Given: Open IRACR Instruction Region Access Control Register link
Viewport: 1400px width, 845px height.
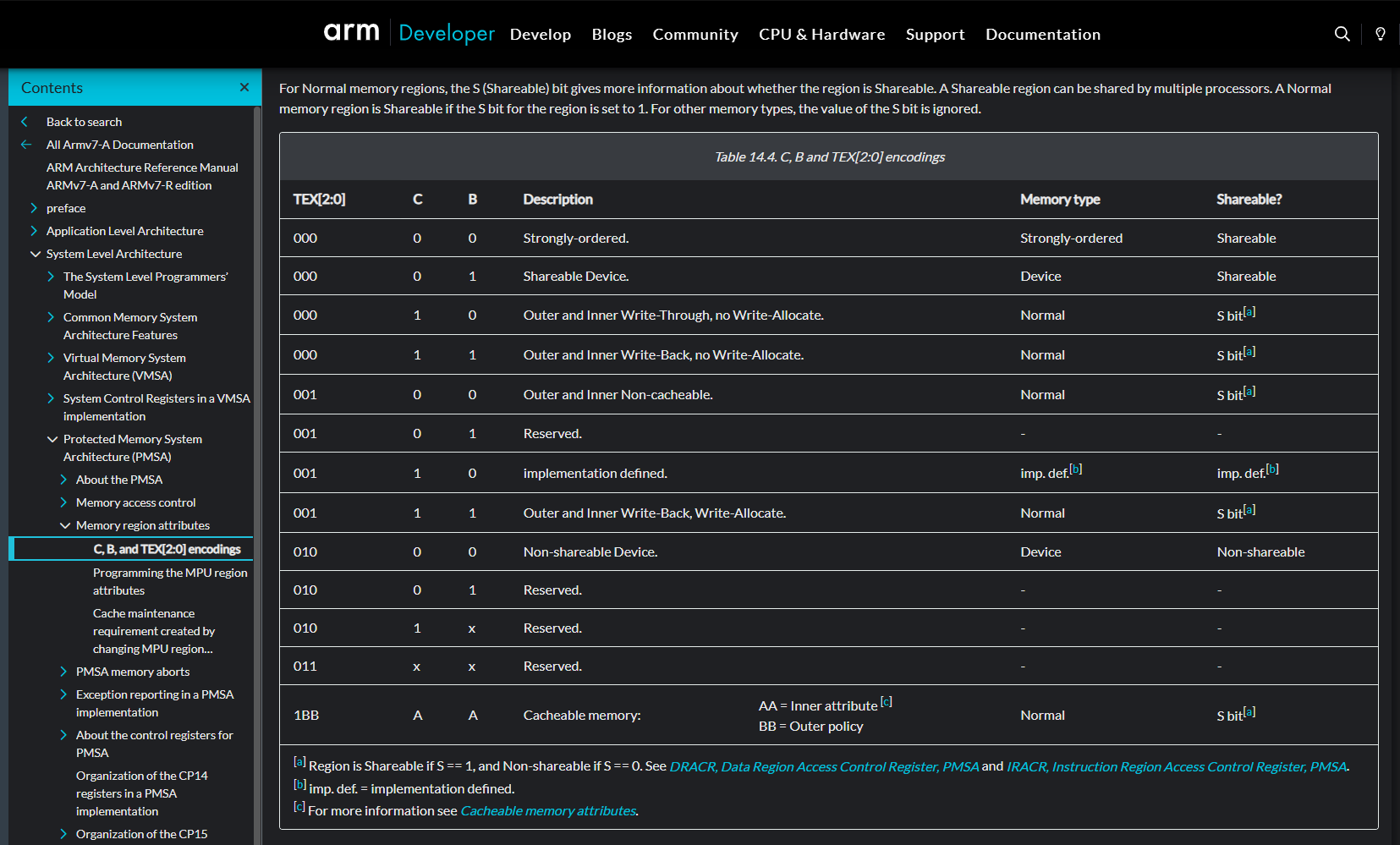Looking at the screenshot, I should (1177, 766).
